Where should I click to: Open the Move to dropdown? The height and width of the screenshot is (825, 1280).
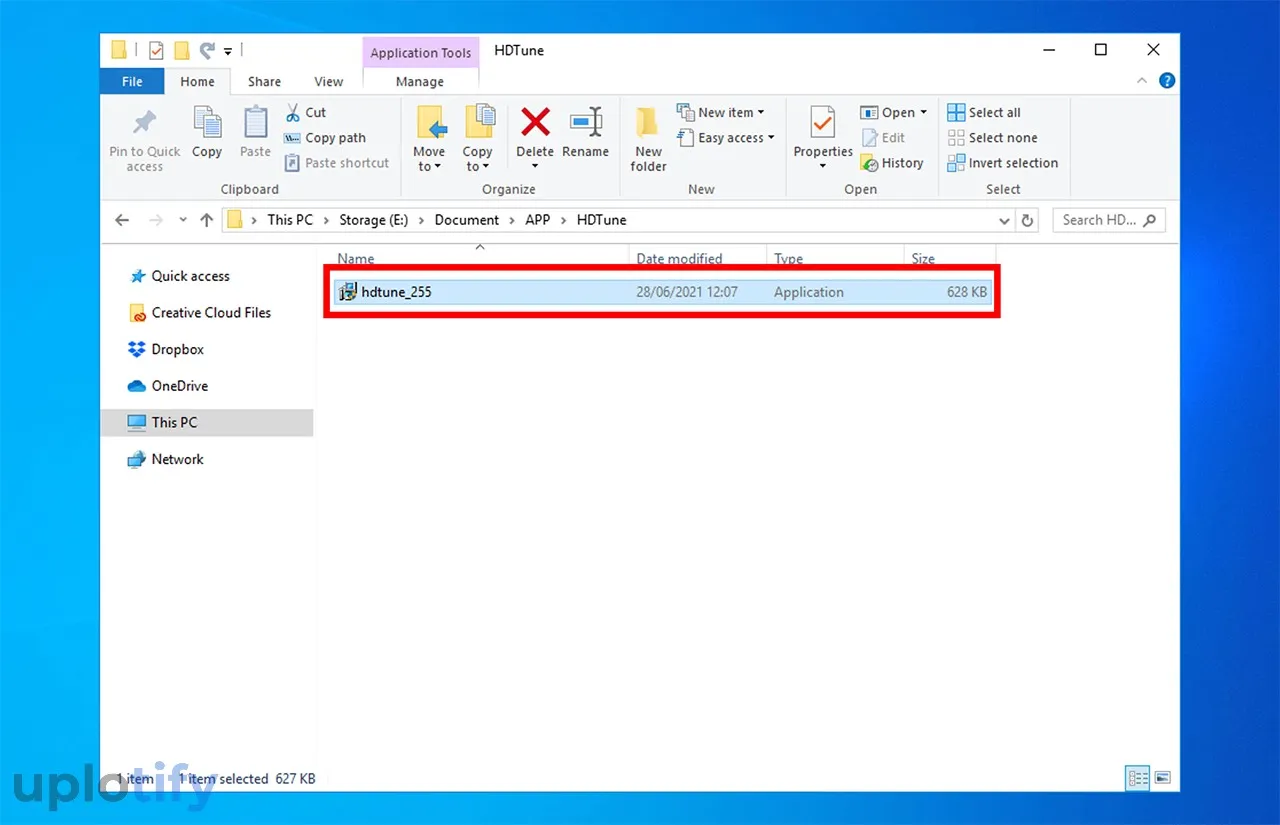(x=430, y=139)
